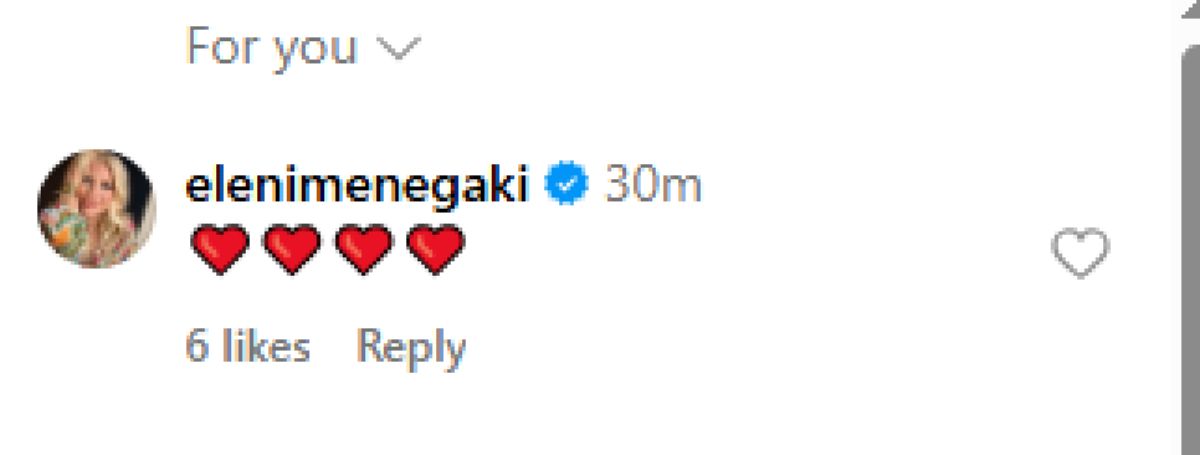Click the first red heart emoji
The image size is (1200, 455).
219,249
